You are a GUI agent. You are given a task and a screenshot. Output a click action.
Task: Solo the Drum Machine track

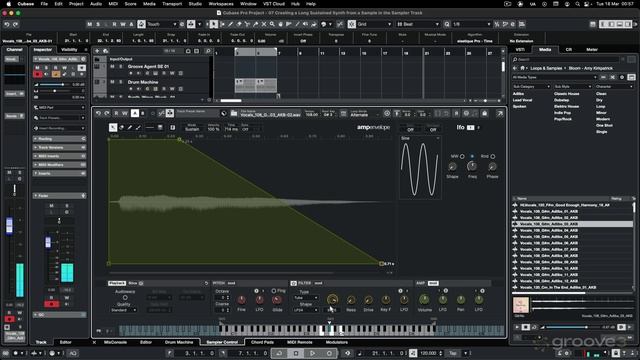[x=120, y=82]
